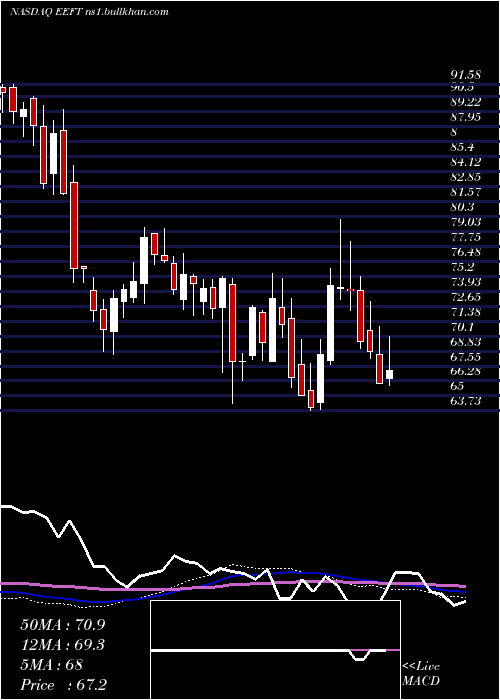Select the 63.73 price axis label
Screen dimensions: 500x700
tap(466, 401)
